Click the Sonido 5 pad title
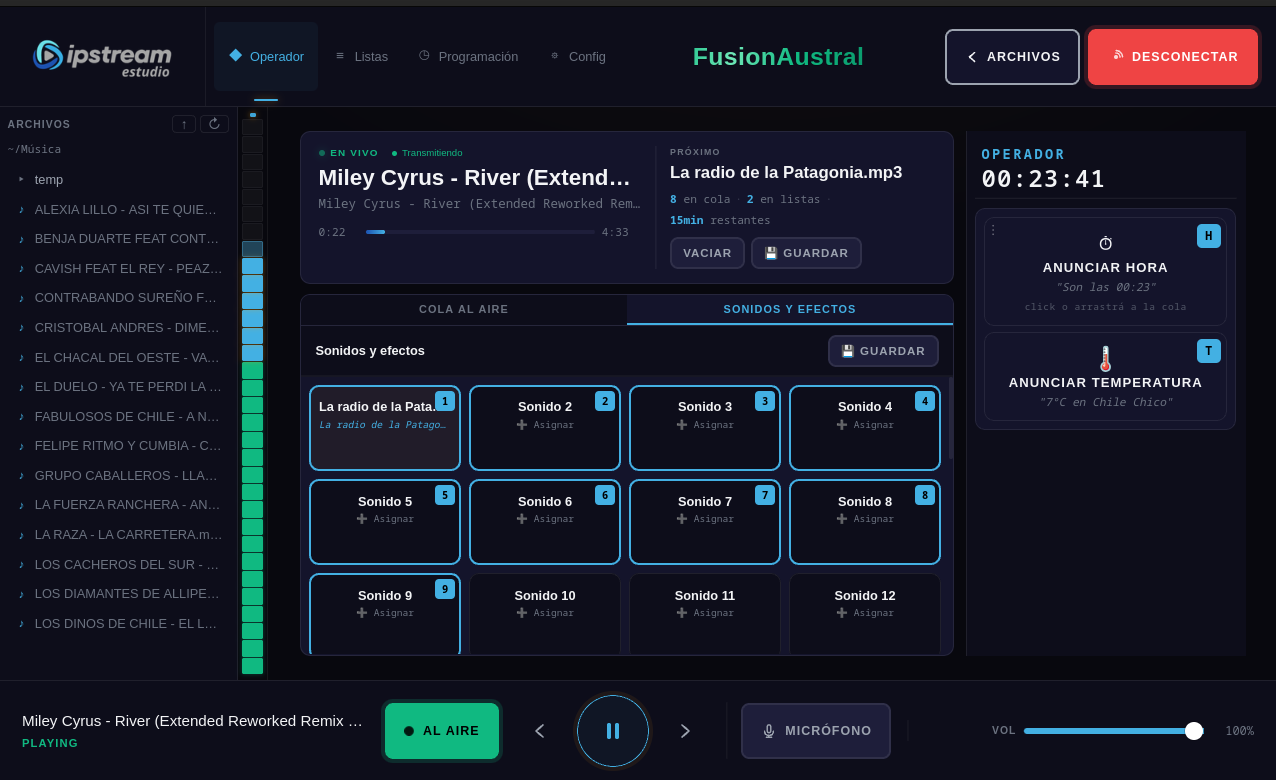The width and height of the screenshot is (1276, 780). pyautogui.click(x=385, y=501)
